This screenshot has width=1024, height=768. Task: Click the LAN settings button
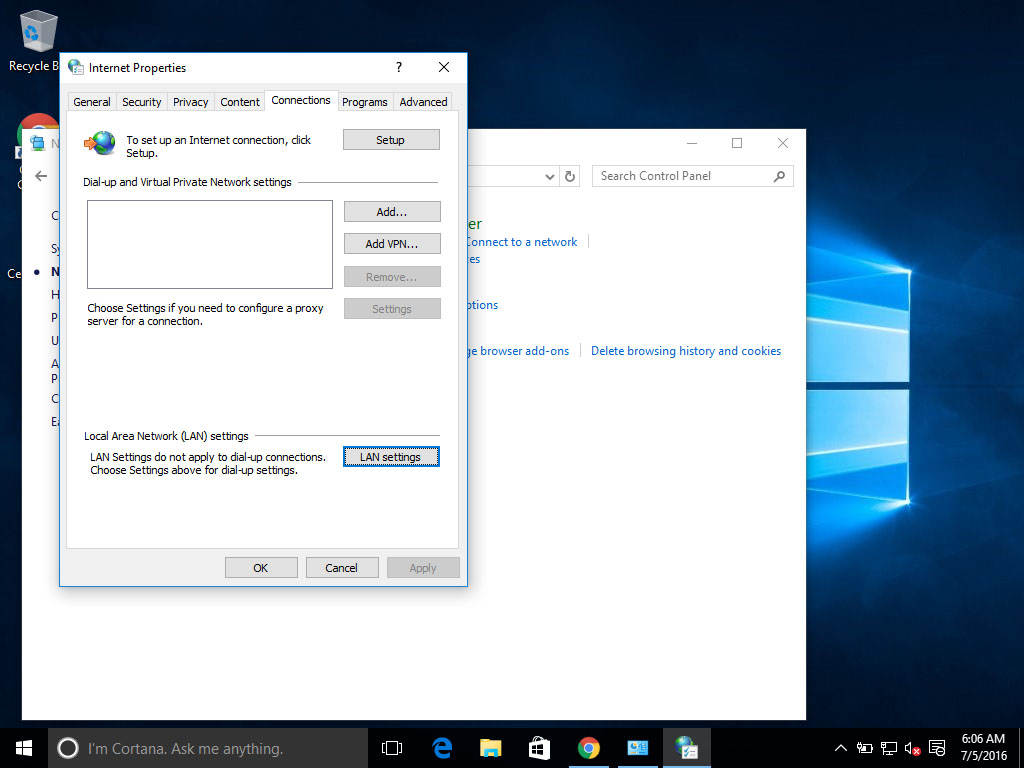click(x=390, y=457)
